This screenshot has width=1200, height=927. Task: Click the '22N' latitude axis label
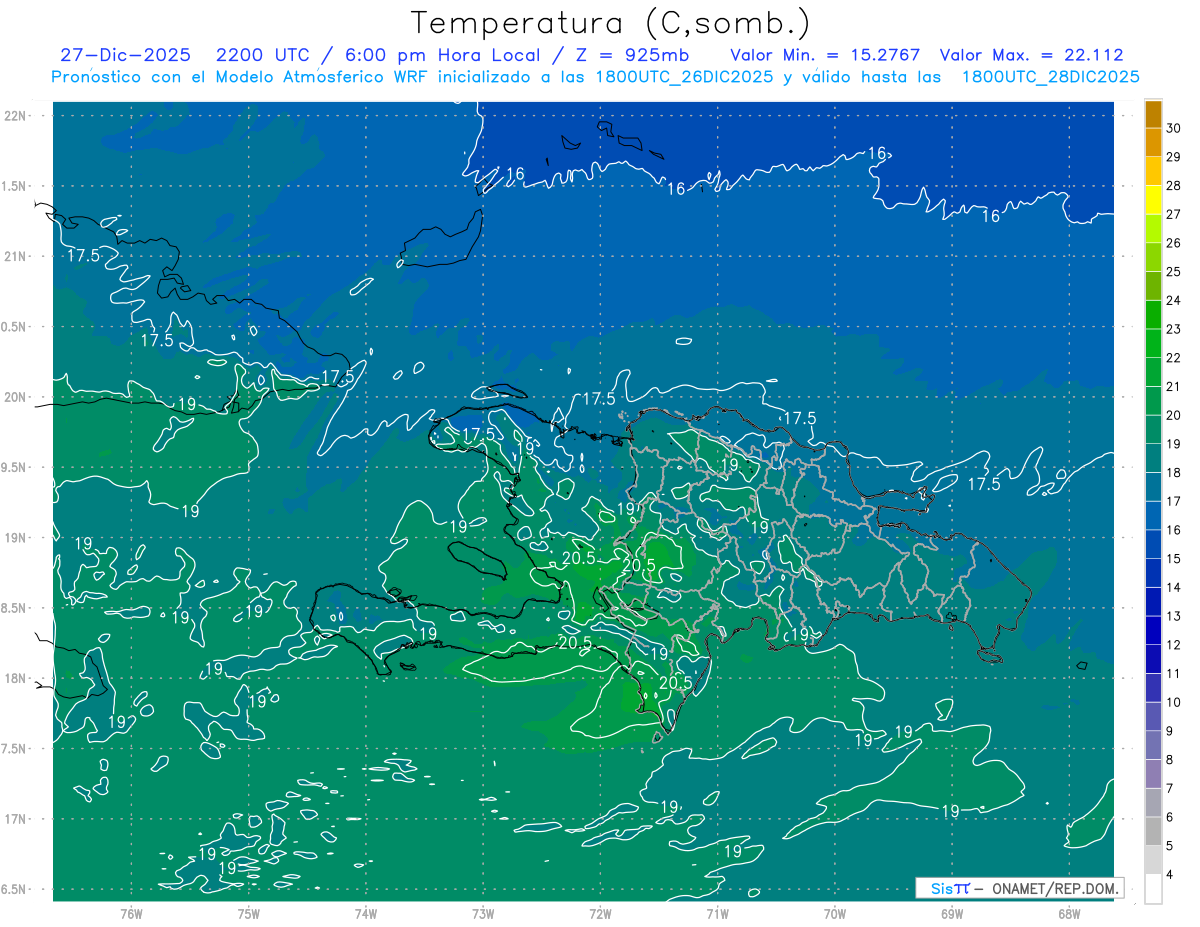tap(16, 116)
